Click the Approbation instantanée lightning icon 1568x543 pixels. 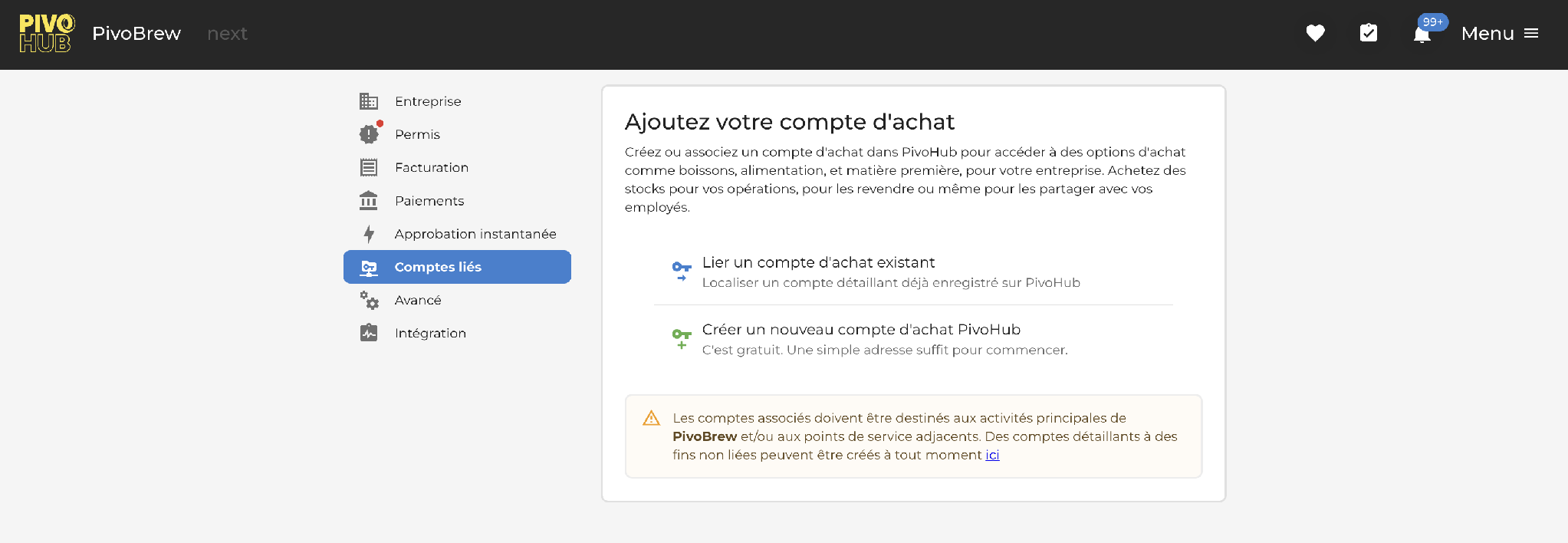(x=369, y=234)
